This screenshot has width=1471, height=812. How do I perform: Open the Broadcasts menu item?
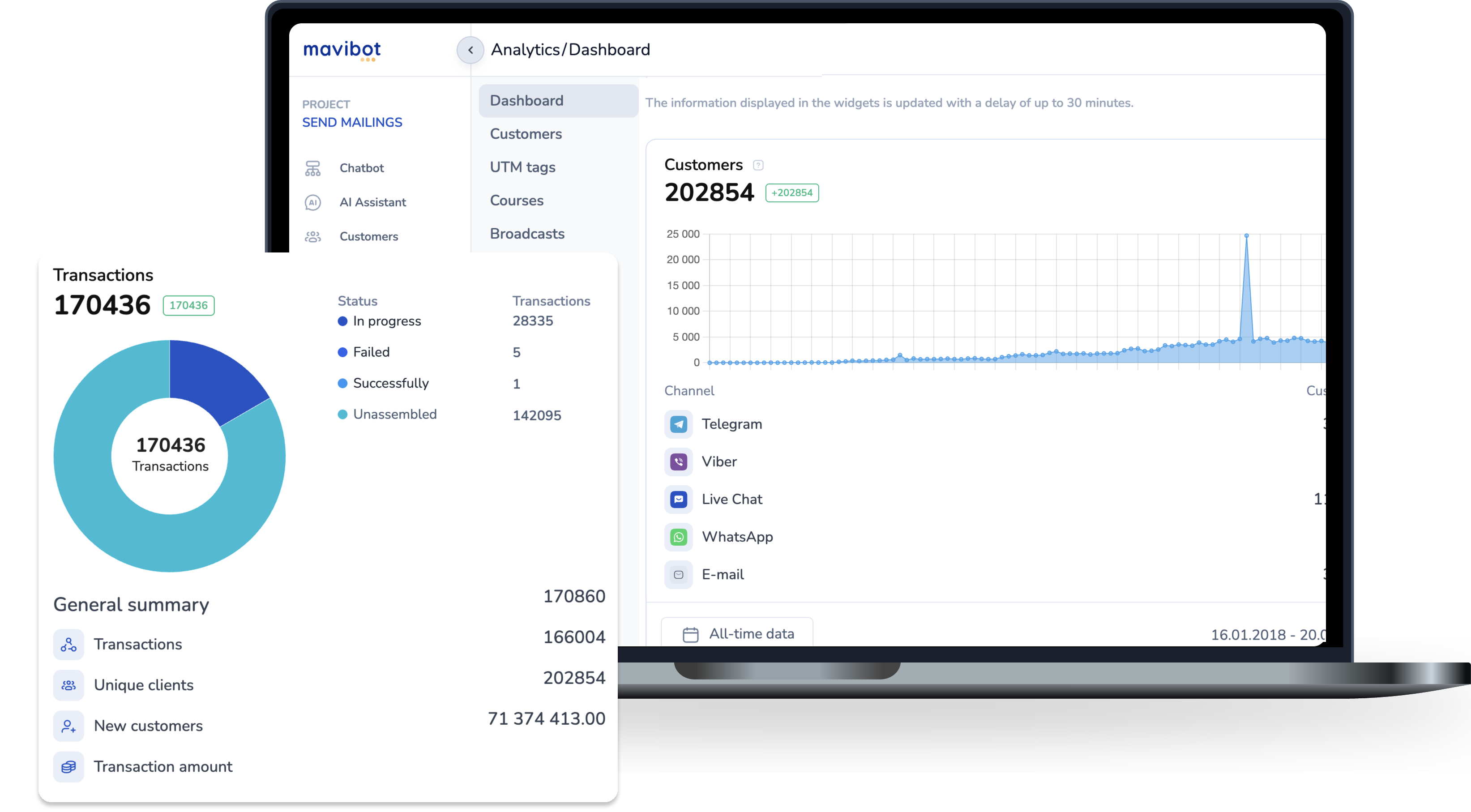point(526,234)
